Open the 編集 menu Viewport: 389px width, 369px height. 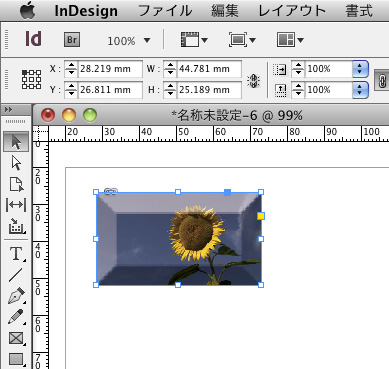[x=225, y=11]
